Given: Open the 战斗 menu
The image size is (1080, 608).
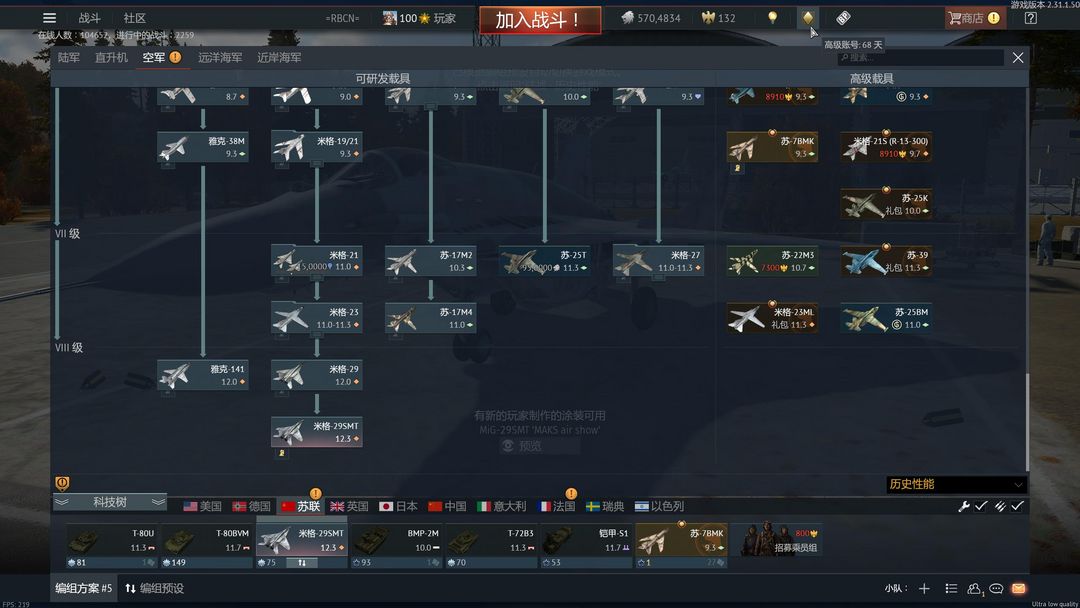Looking at the screenshot, I should tap(89, 18).
